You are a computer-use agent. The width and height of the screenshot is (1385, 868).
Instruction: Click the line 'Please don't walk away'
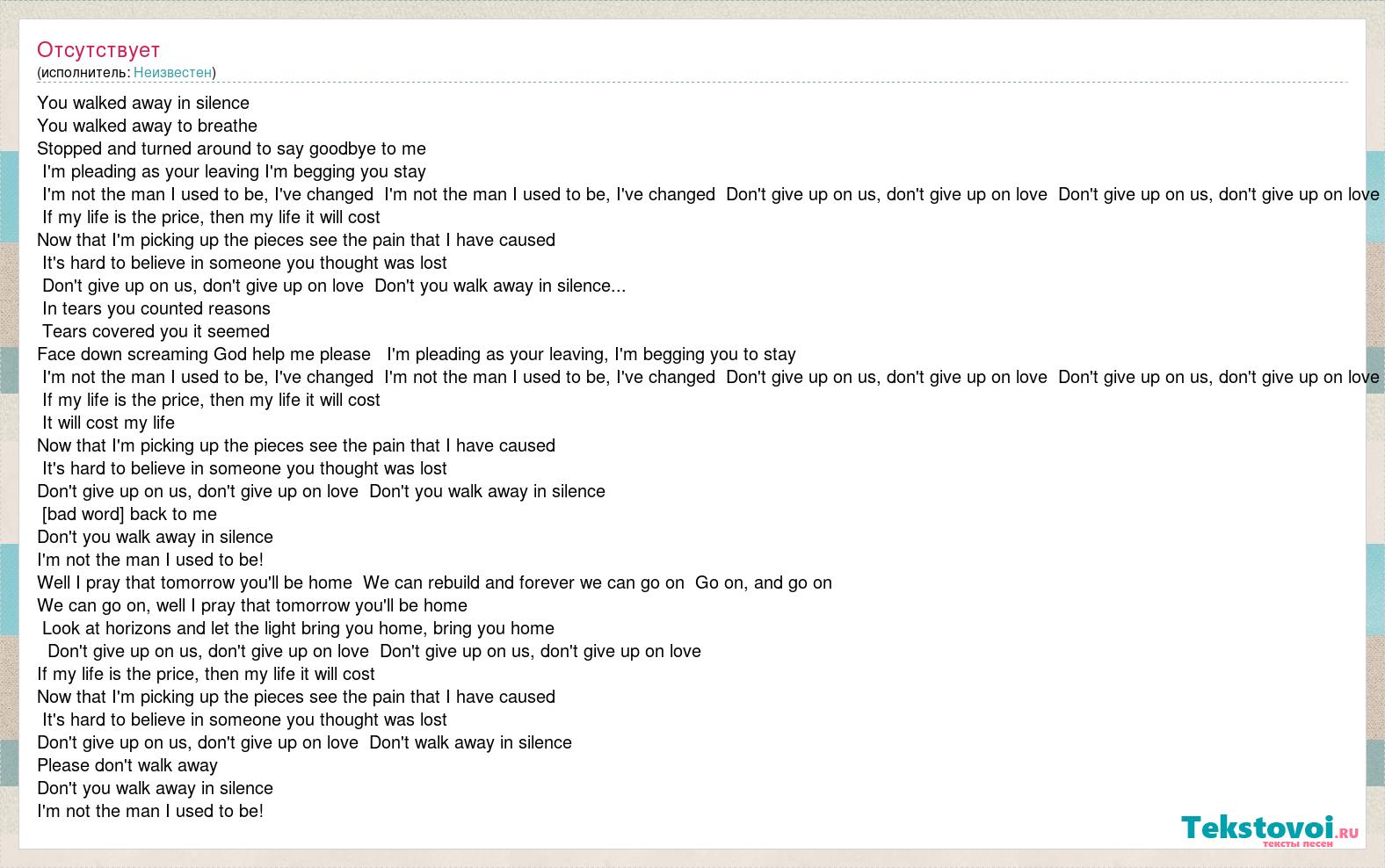point(127,765)
